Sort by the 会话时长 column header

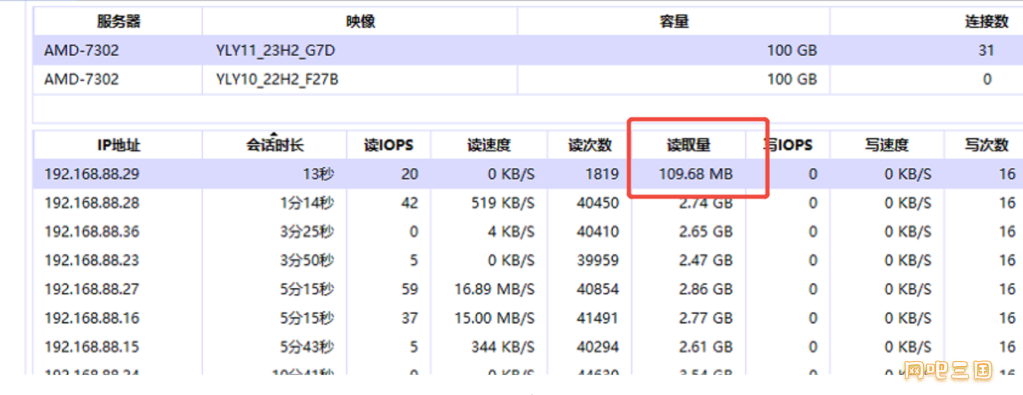[274, 145]
